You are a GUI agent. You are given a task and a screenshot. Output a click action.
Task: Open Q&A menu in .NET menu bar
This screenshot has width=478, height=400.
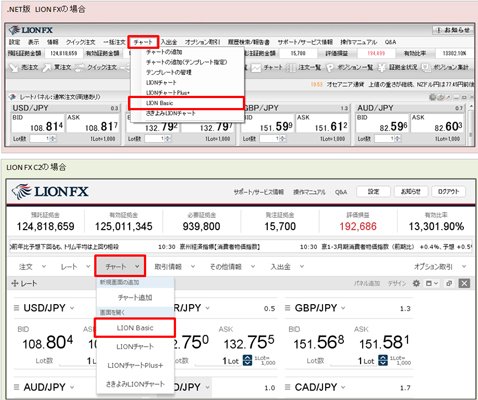point(390,42)
